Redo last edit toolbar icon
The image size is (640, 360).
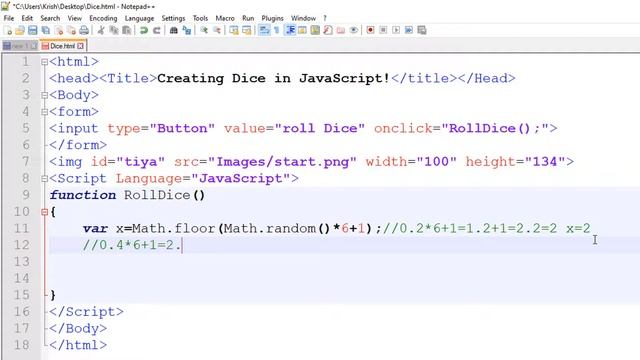(x=156, y=30)
